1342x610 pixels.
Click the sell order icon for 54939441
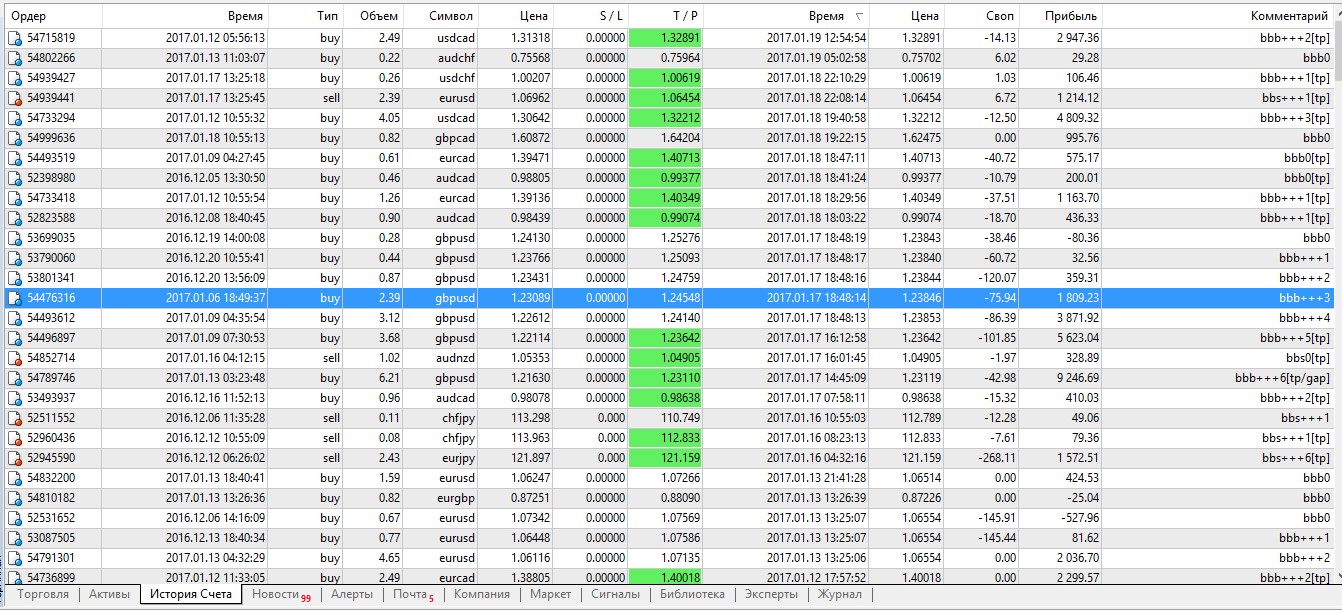point(14,98)
